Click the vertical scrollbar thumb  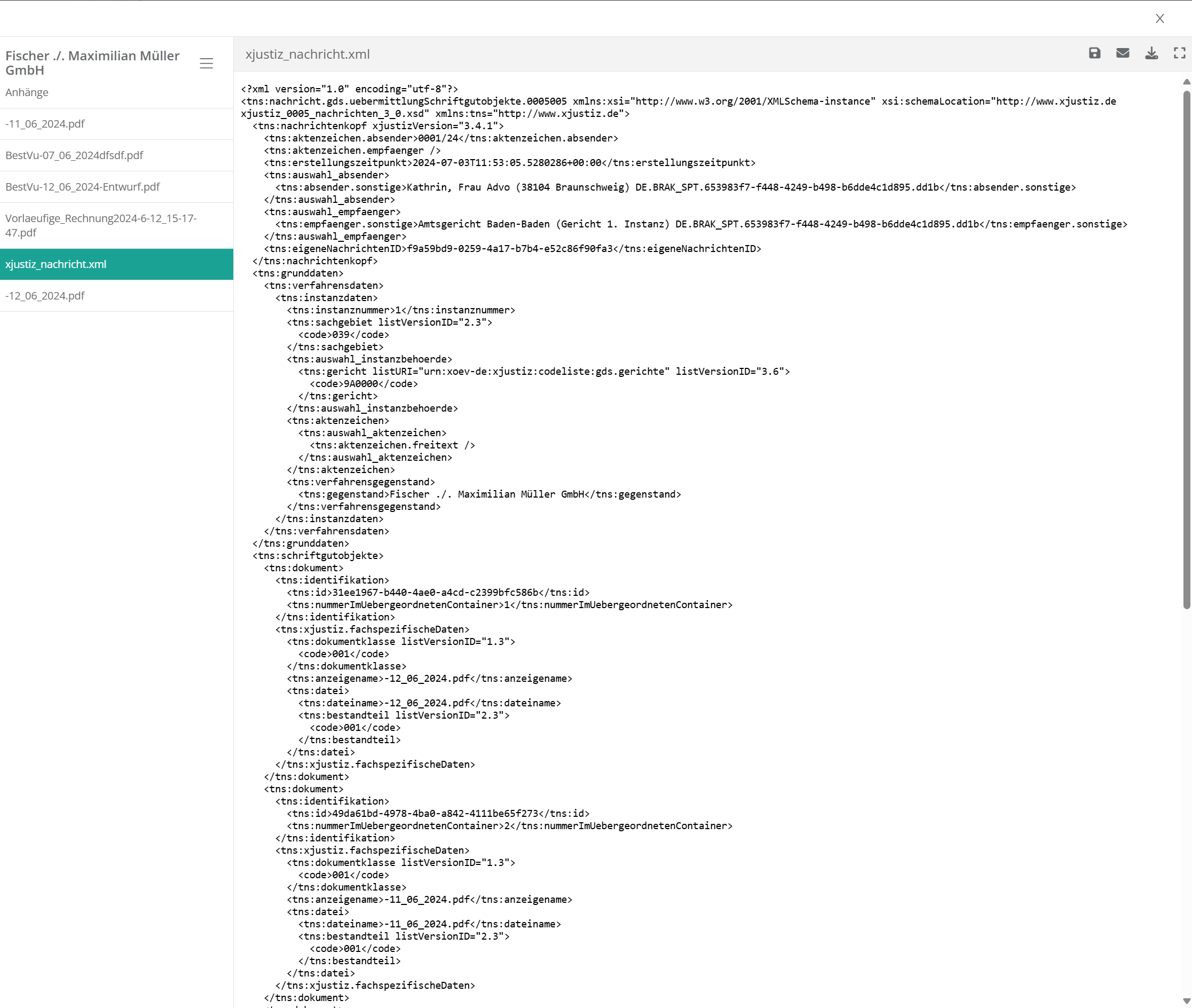pyautogui.click(x=1186, y=349)
